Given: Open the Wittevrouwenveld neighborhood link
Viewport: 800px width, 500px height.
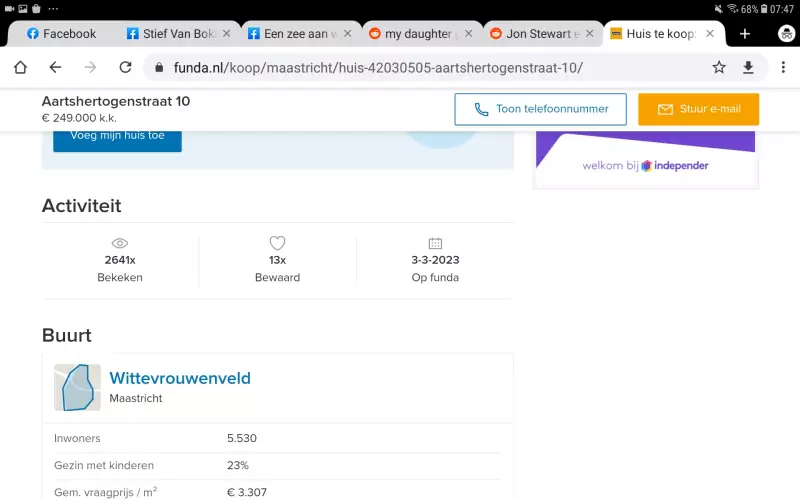Looking at the screenshot, I should pyautogui.click(x=180, y=378).
